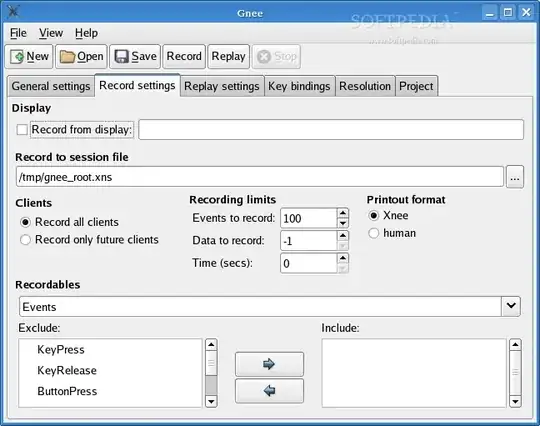Click the Data to record value field

pos(308,241)
